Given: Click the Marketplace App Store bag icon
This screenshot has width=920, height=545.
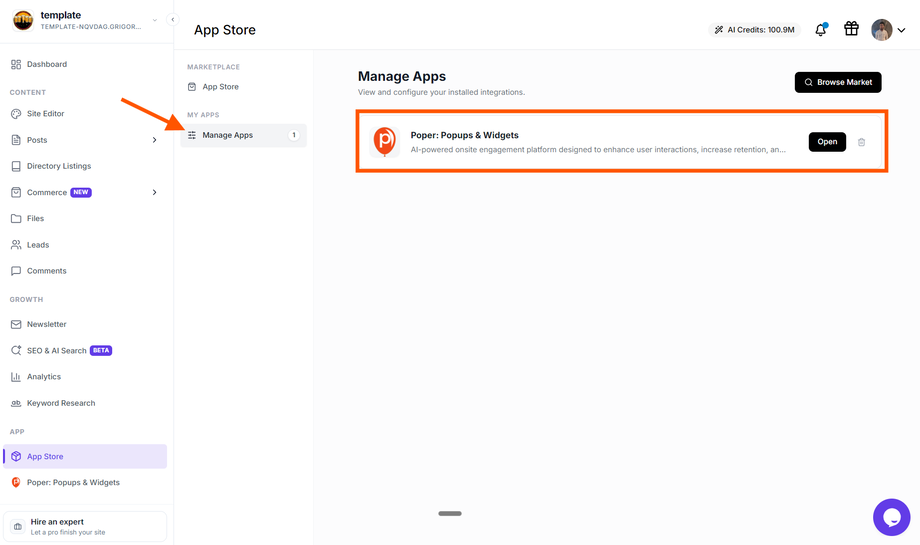Looking at the screenshot, I should [192, 87].
